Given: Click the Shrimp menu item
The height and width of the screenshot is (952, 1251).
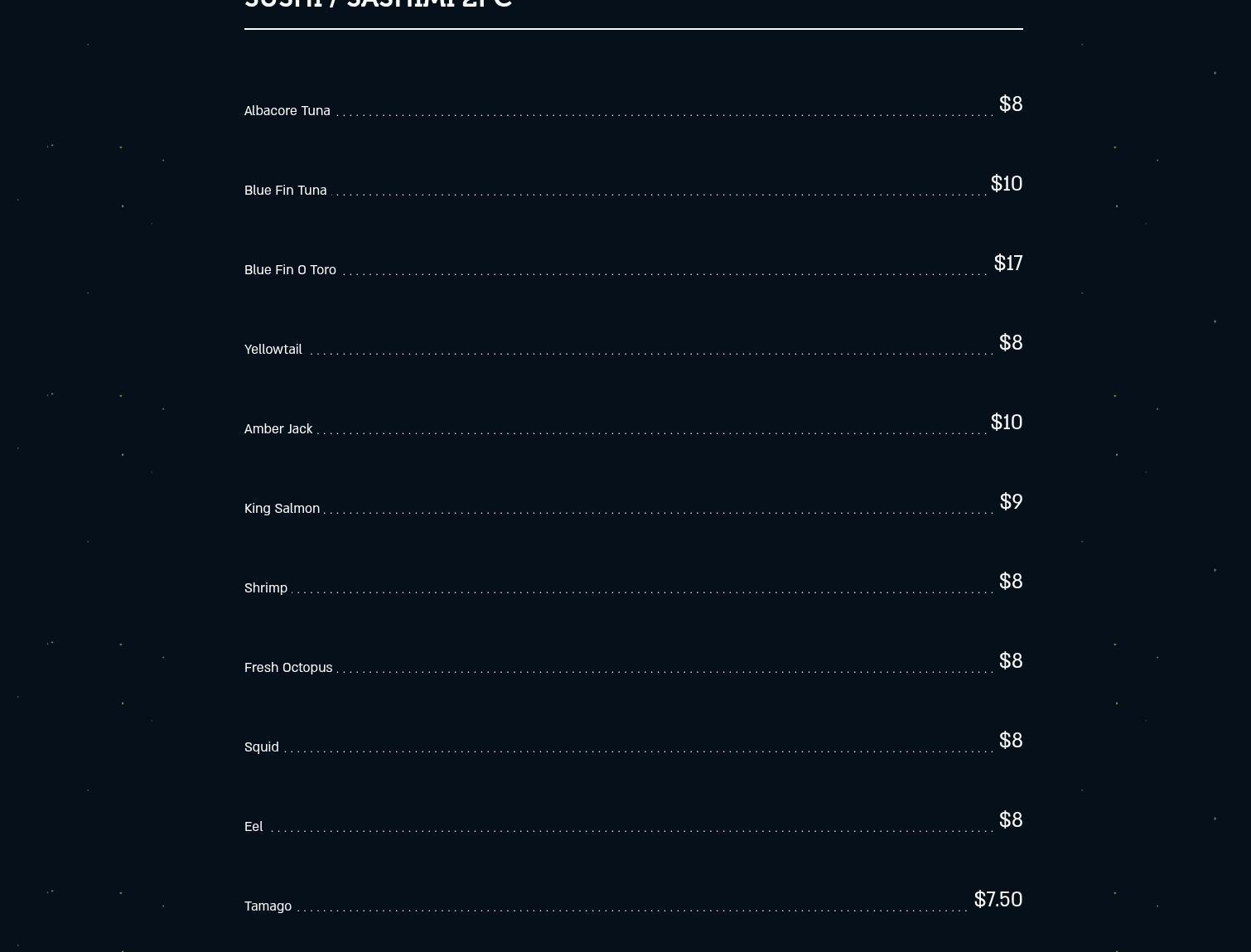Looking at the screenshot, I should click(x=266, y=587).
